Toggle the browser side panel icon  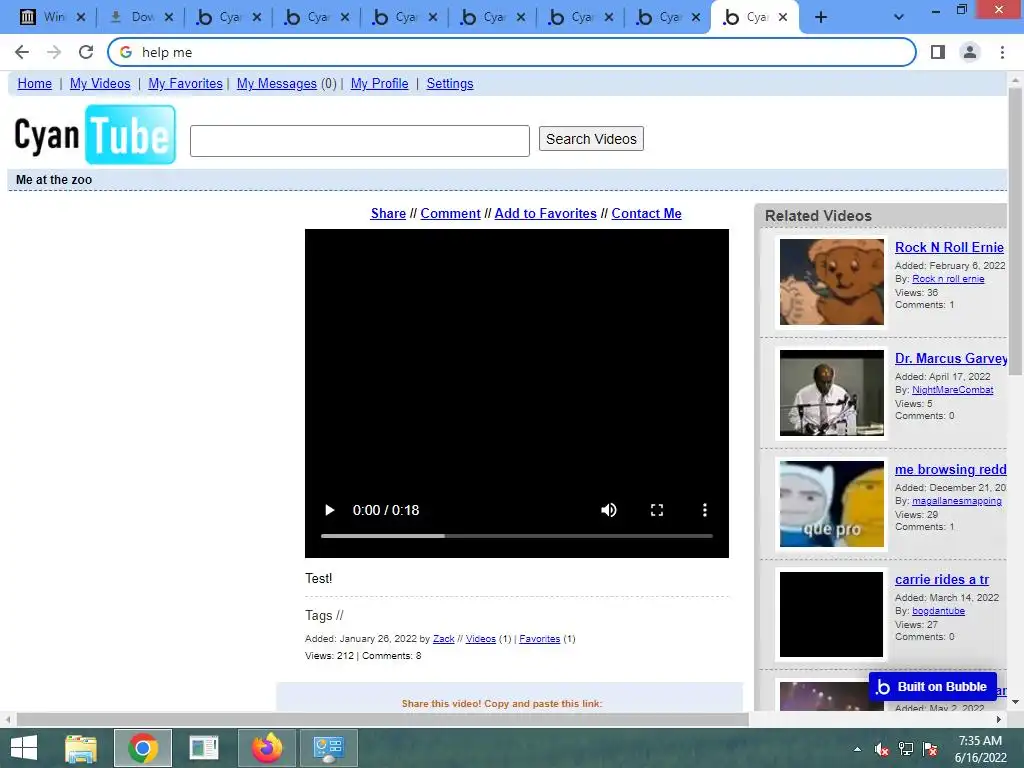pyautogui.click(x=938, y=52)
